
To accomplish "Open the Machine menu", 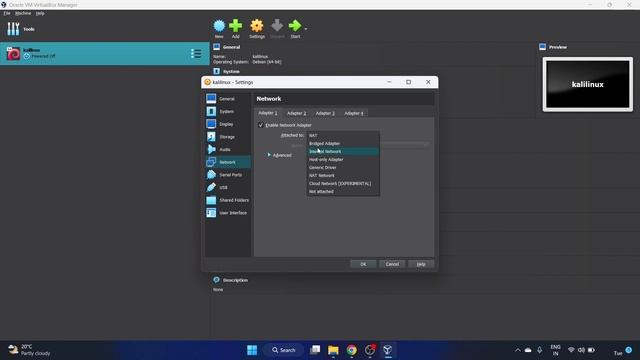I will pyautogui.click(x=23, y=13).
